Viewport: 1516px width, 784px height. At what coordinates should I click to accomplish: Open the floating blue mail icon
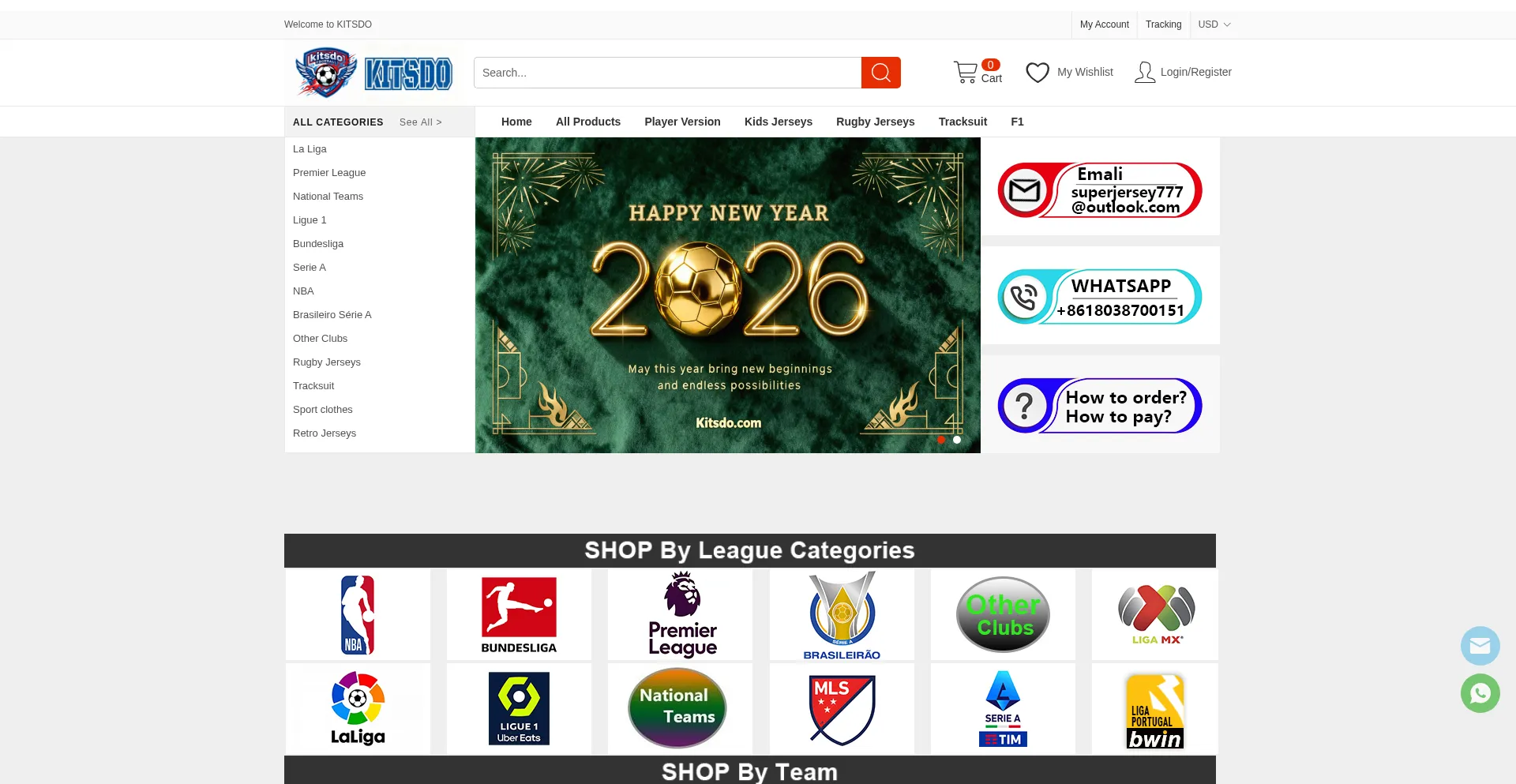[x=1480, y=647]
